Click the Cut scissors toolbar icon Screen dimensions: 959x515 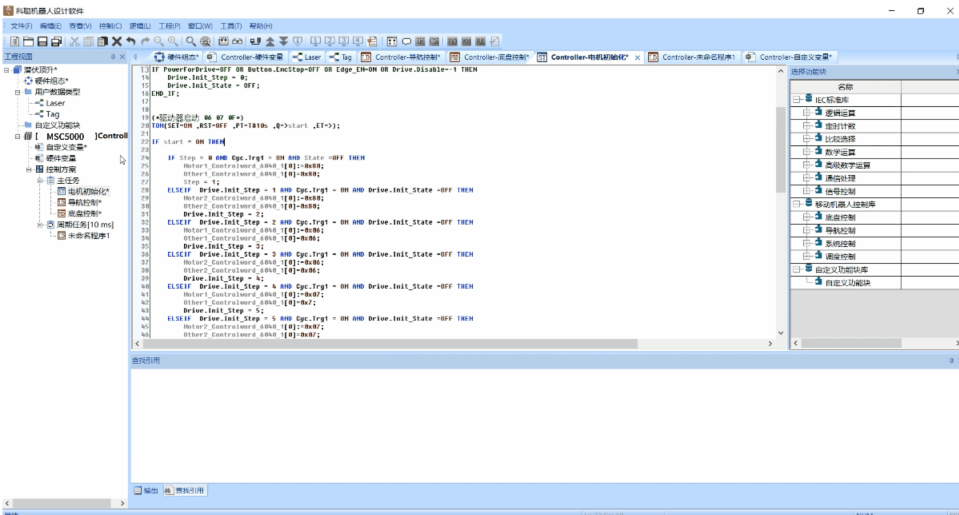[x=74, y=42]
